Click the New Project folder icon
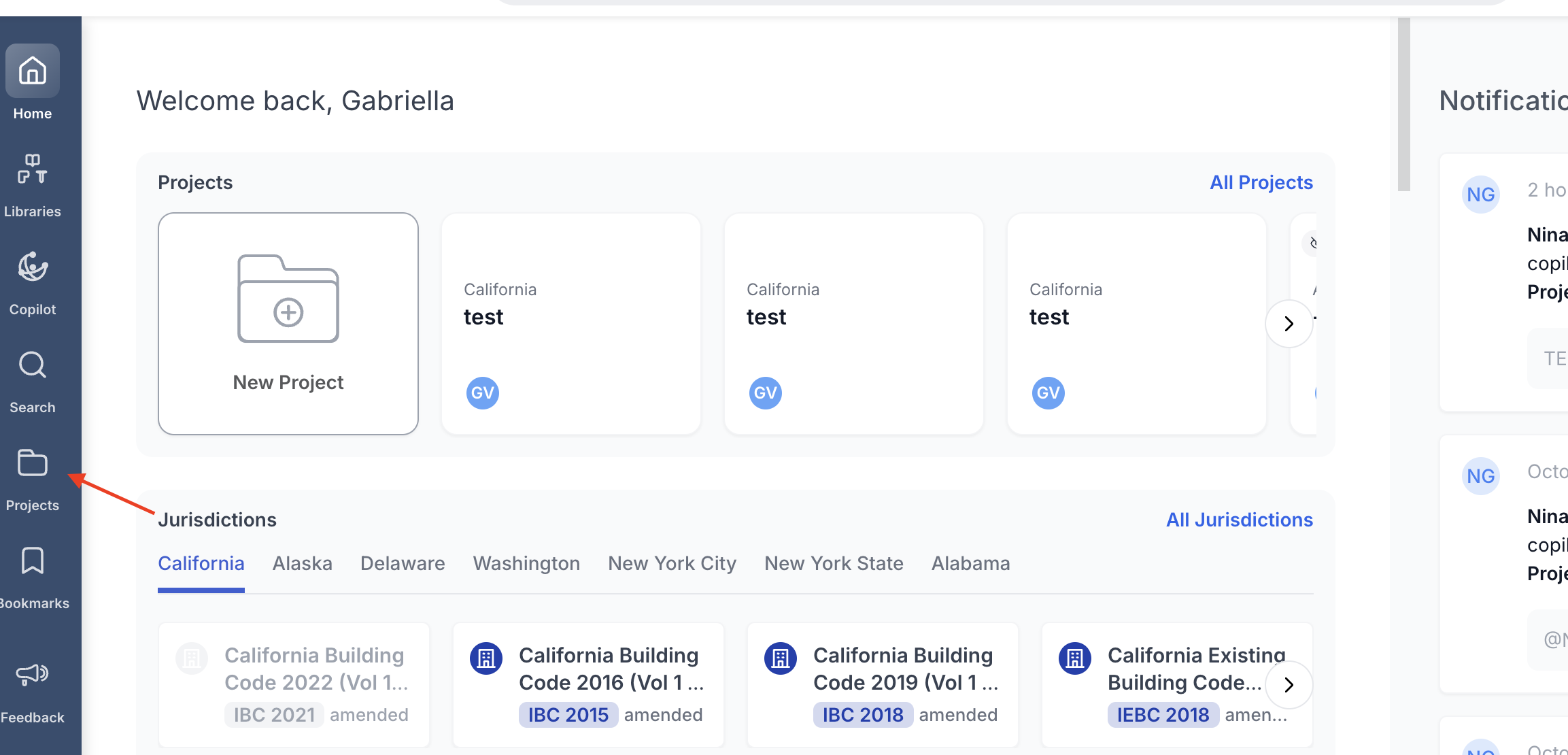 click(x=288, y=299)
